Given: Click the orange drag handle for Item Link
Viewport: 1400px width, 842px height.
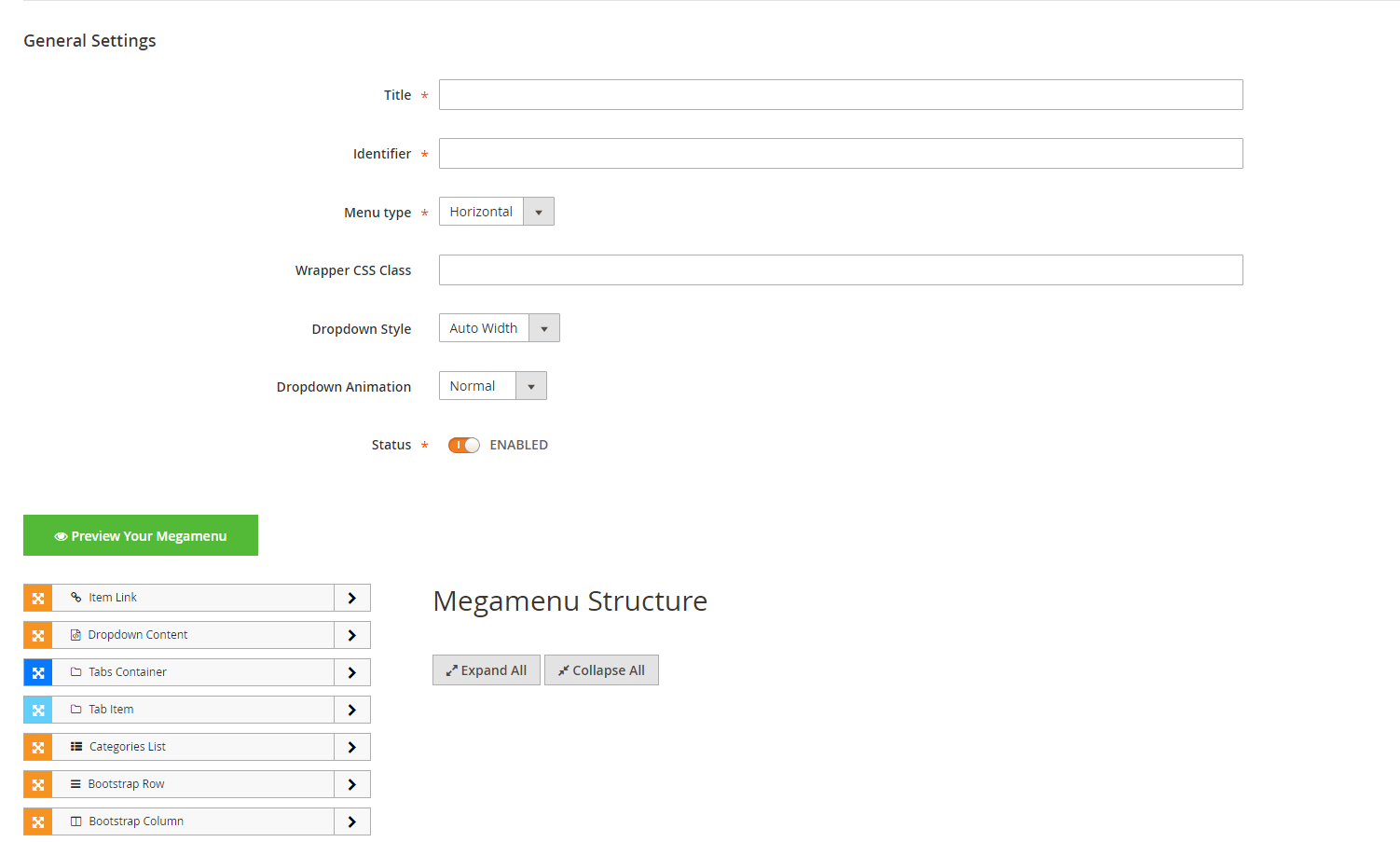Looking at the screenshot, I should (x=37, y=598).
